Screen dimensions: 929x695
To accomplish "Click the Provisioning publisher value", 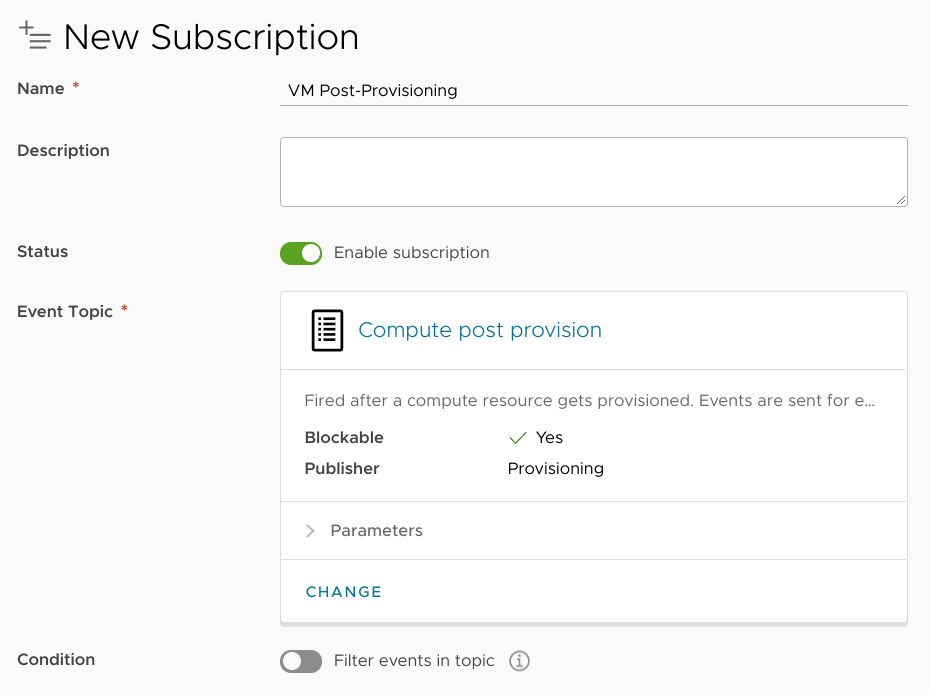I will [x=556, y=469].
